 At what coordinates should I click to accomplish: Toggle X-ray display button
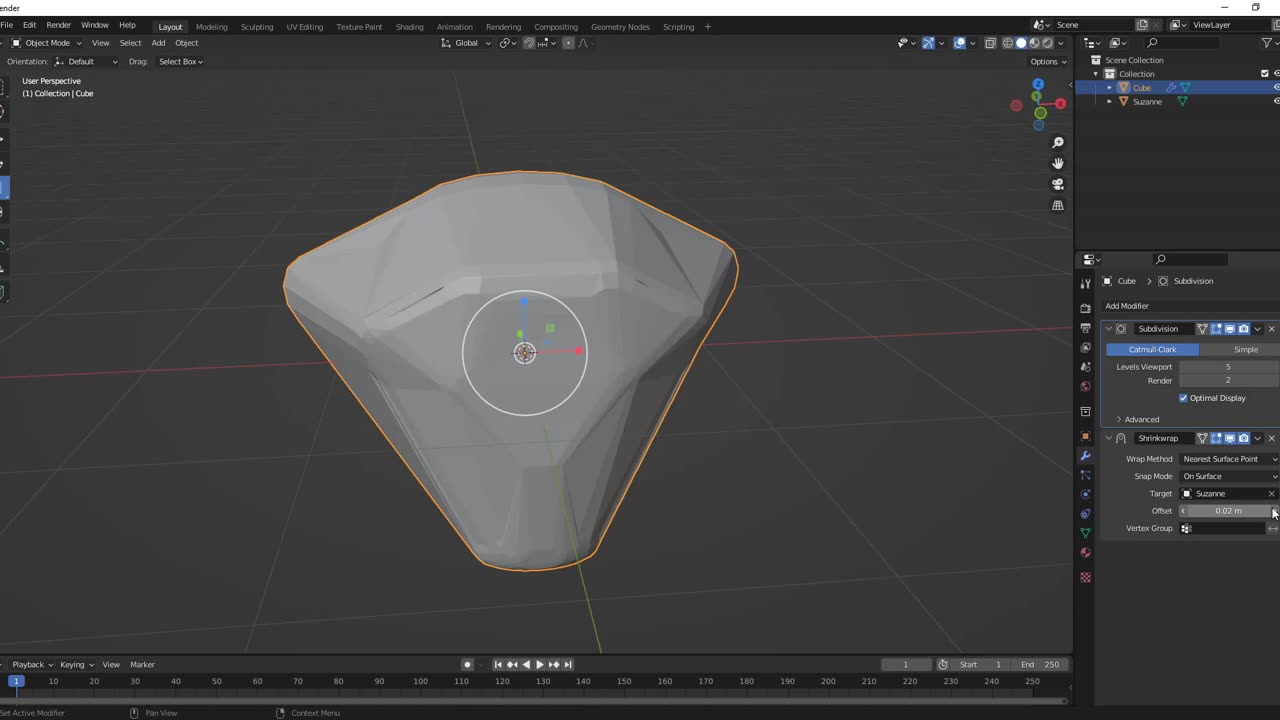point(990,43)
